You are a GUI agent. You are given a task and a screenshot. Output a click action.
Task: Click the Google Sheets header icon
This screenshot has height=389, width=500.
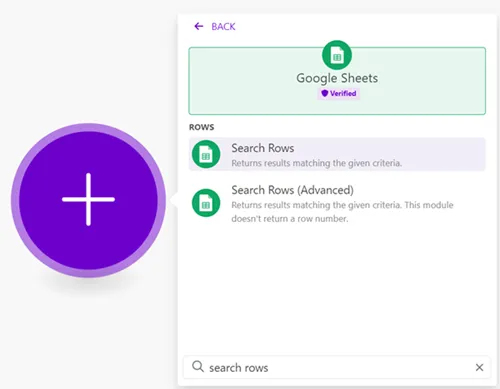click(x=337, y=55)
